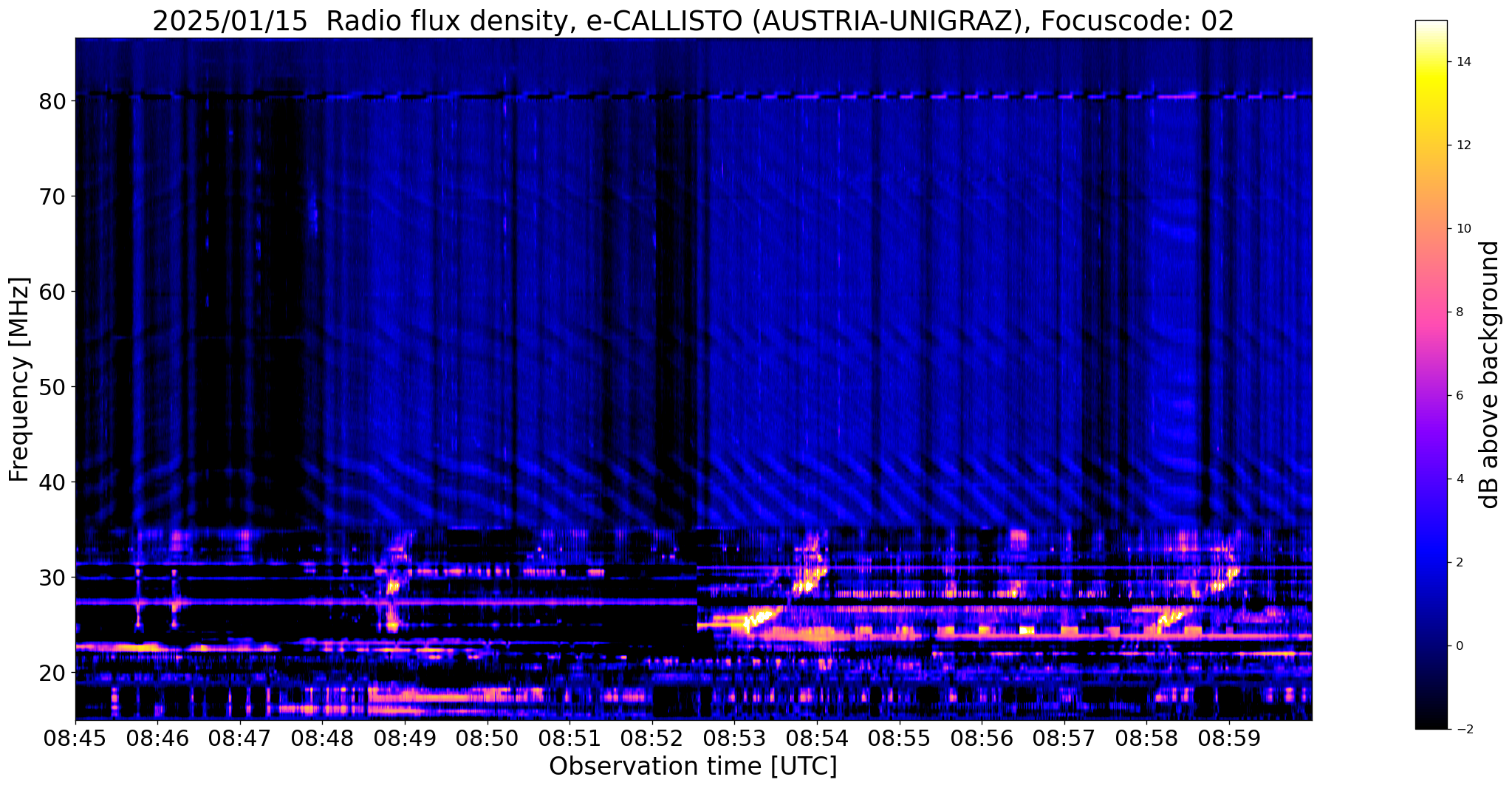Click the 'dB above background' colorbar label

point(1490,374)
